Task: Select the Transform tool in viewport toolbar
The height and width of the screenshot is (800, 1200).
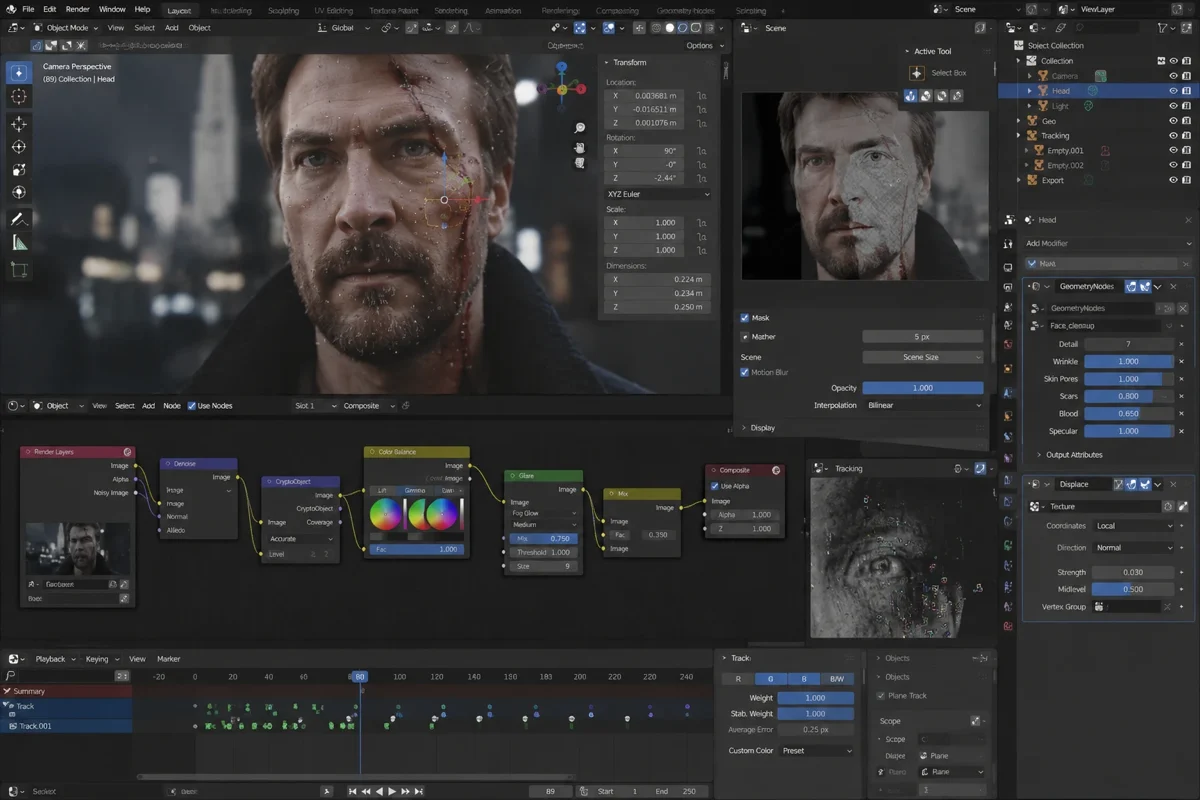Action: [19, 193]
